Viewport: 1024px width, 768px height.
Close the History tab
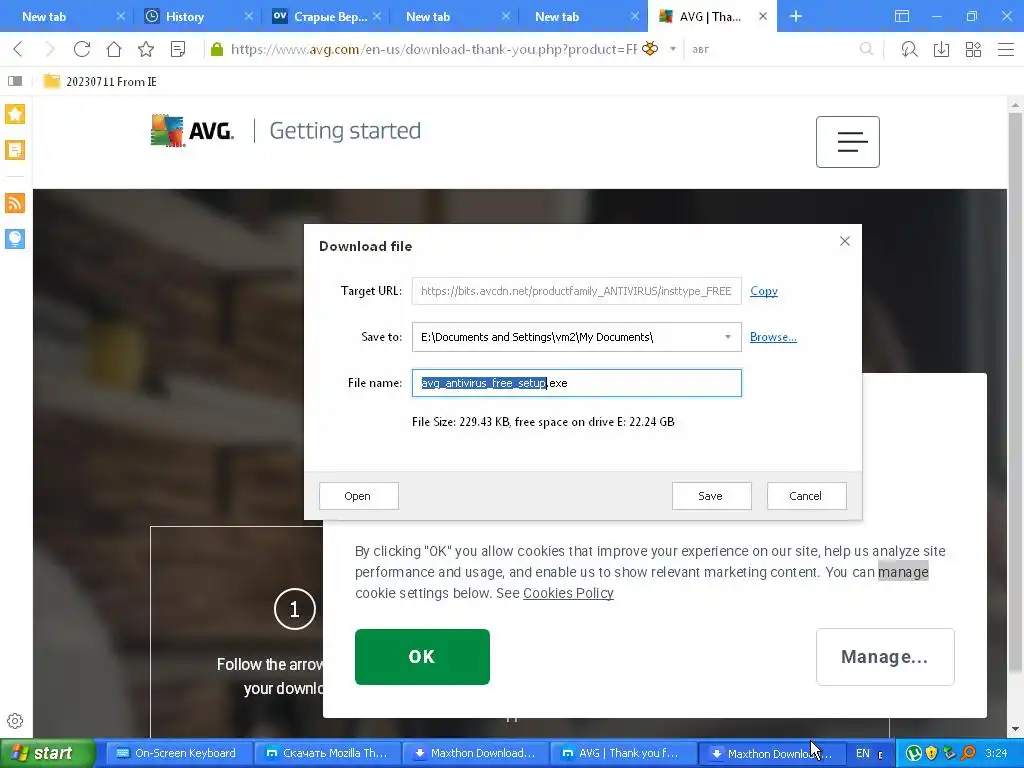pos(248,16)
